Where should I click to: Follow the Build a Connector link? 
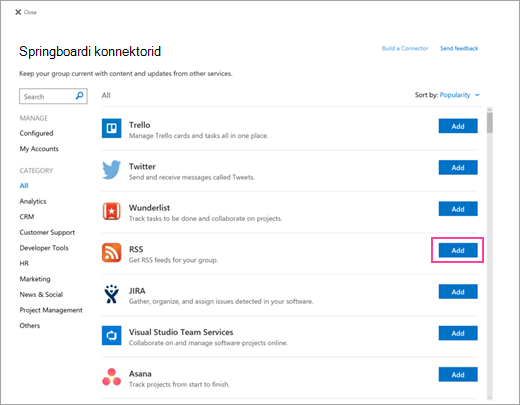[x=405, y=48]
